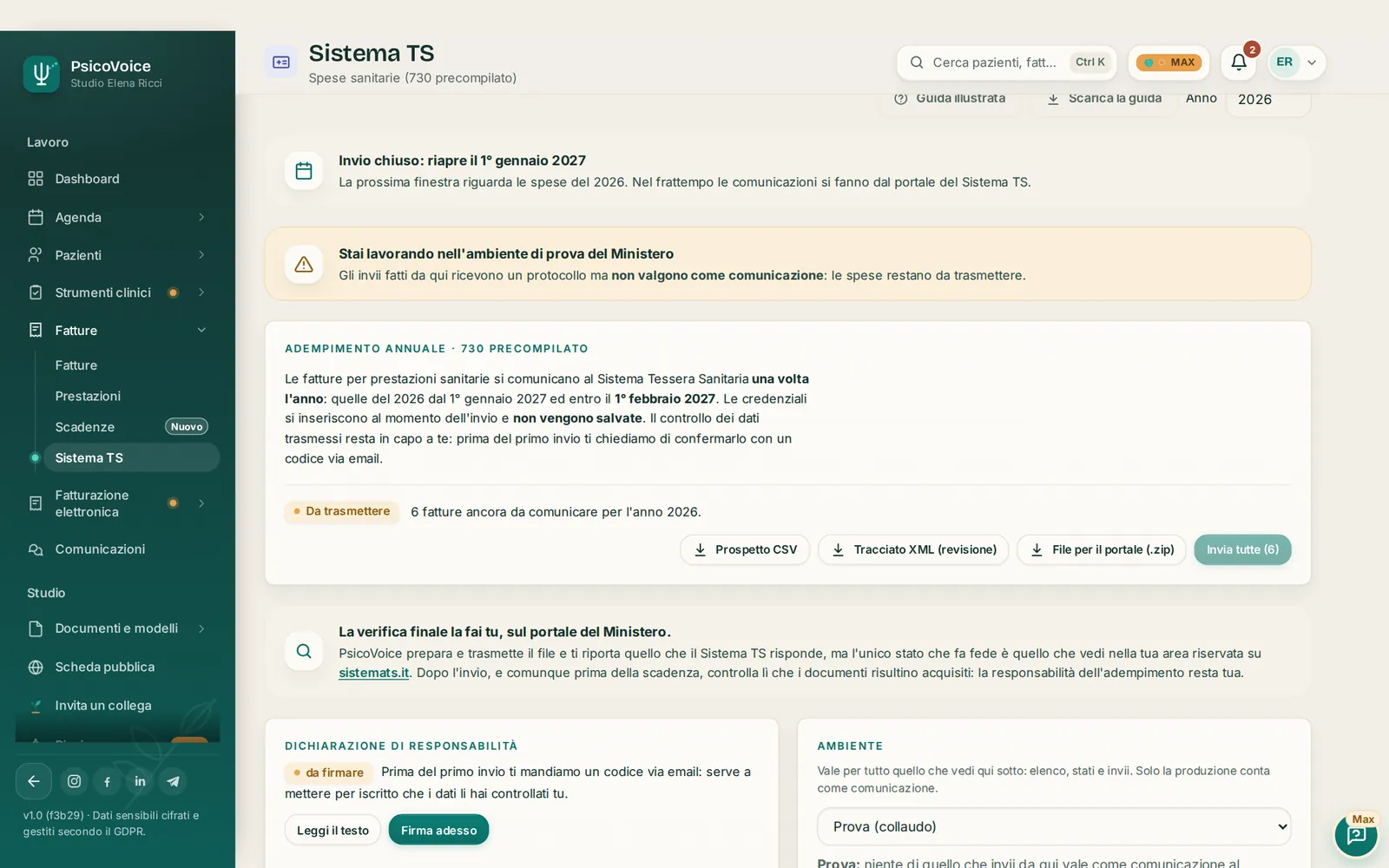Open the sistemats.it link

pos(373,673)
